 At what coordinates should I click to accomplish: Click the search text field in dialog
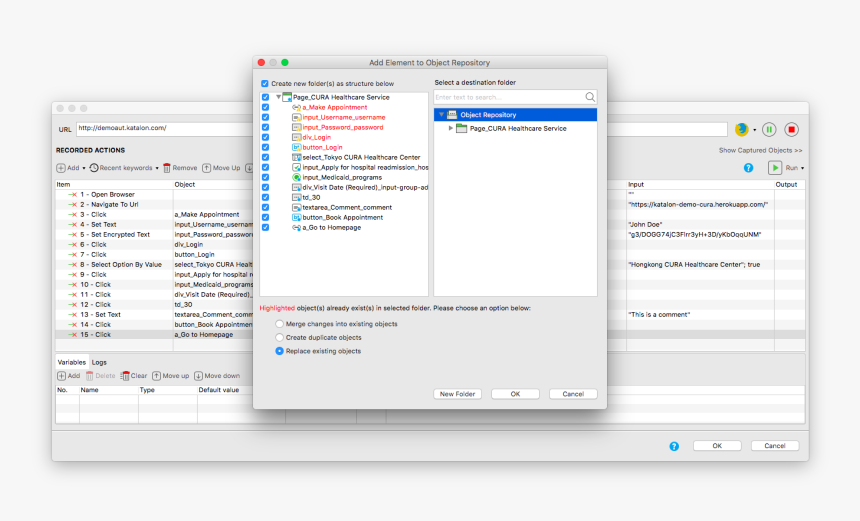point(508,97)
